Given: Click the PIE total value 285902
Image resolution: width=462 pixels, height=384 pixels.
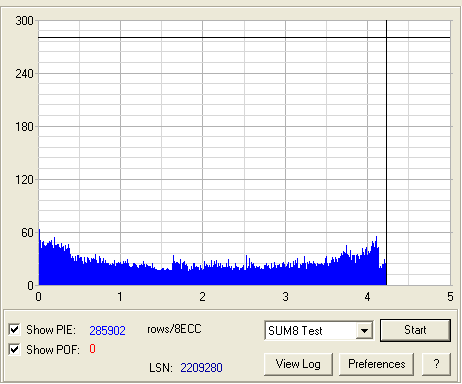Looking at the screenshot, I should 107,330.
